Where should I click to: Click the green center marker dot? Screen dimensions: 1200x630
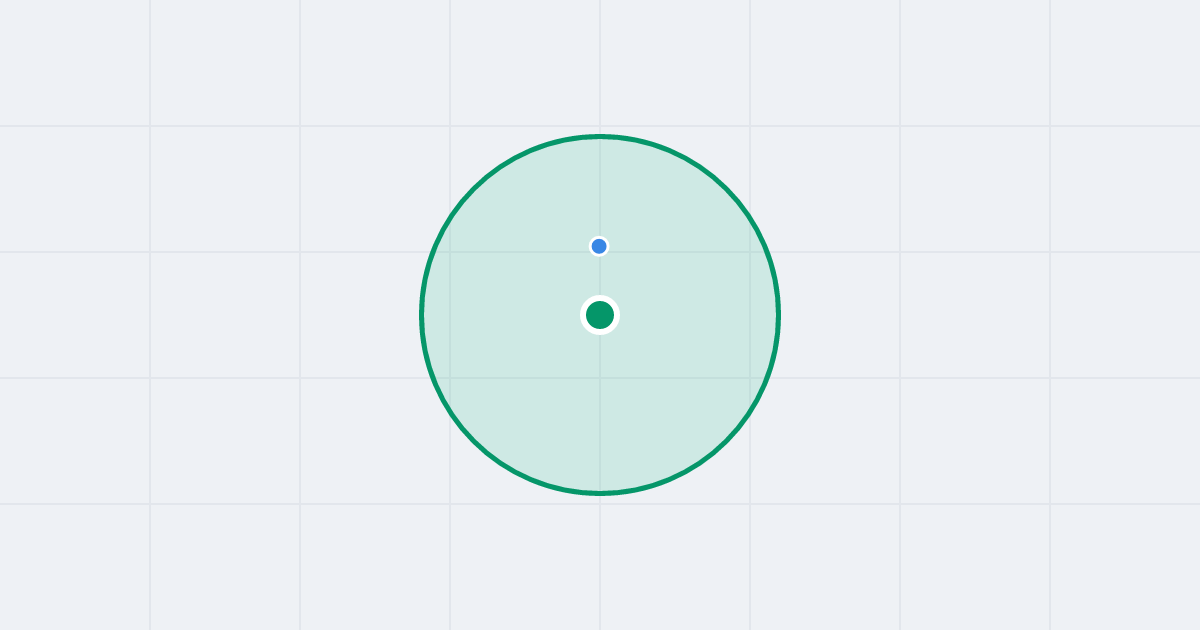(600, 315)
